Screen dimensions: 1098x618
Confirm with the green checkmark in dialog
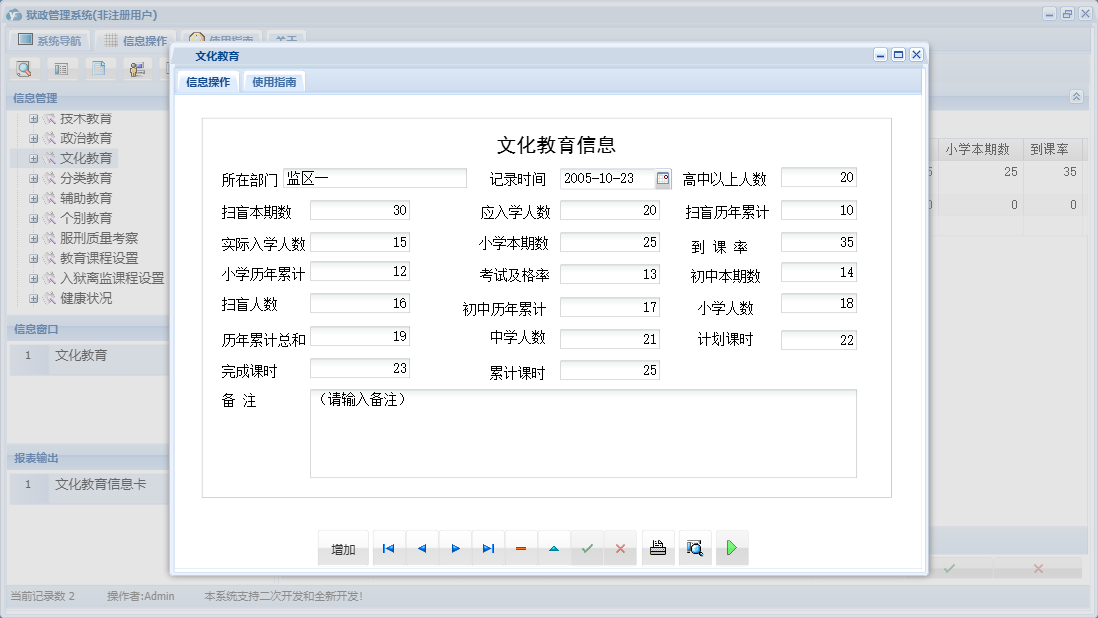point(587,548)
